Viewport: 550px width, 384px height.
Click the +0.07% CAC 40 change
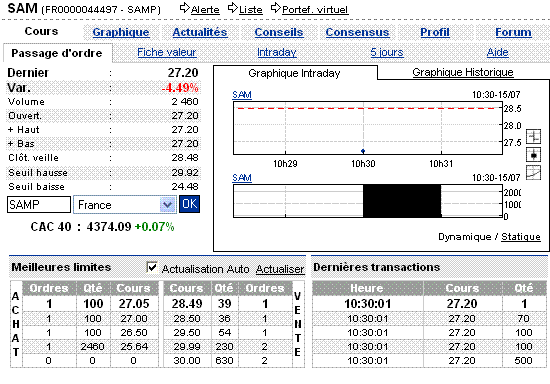pos(155,227)
